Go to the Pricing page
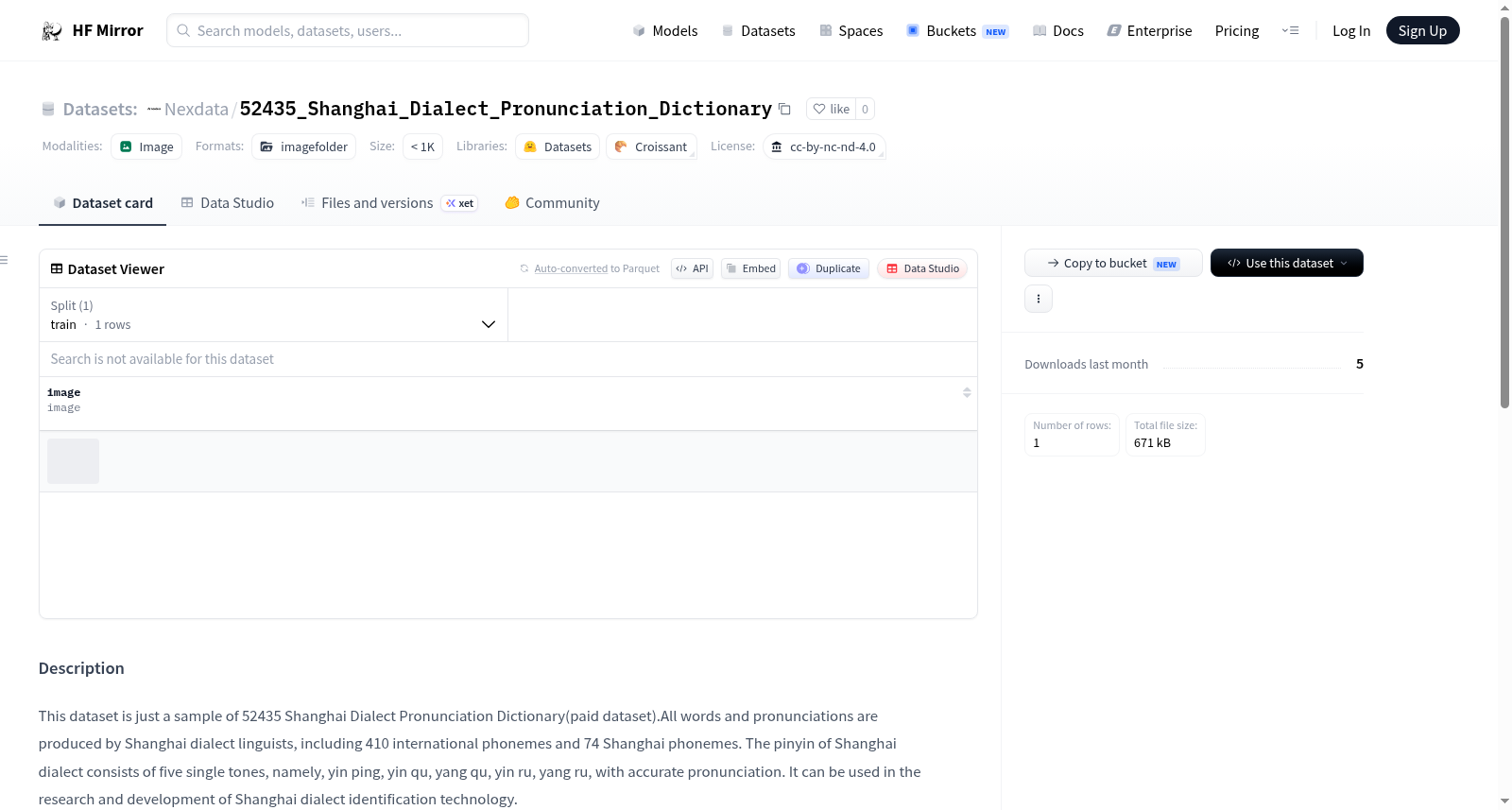Viewport: 1512px width, 810px height. [1237, 30]
